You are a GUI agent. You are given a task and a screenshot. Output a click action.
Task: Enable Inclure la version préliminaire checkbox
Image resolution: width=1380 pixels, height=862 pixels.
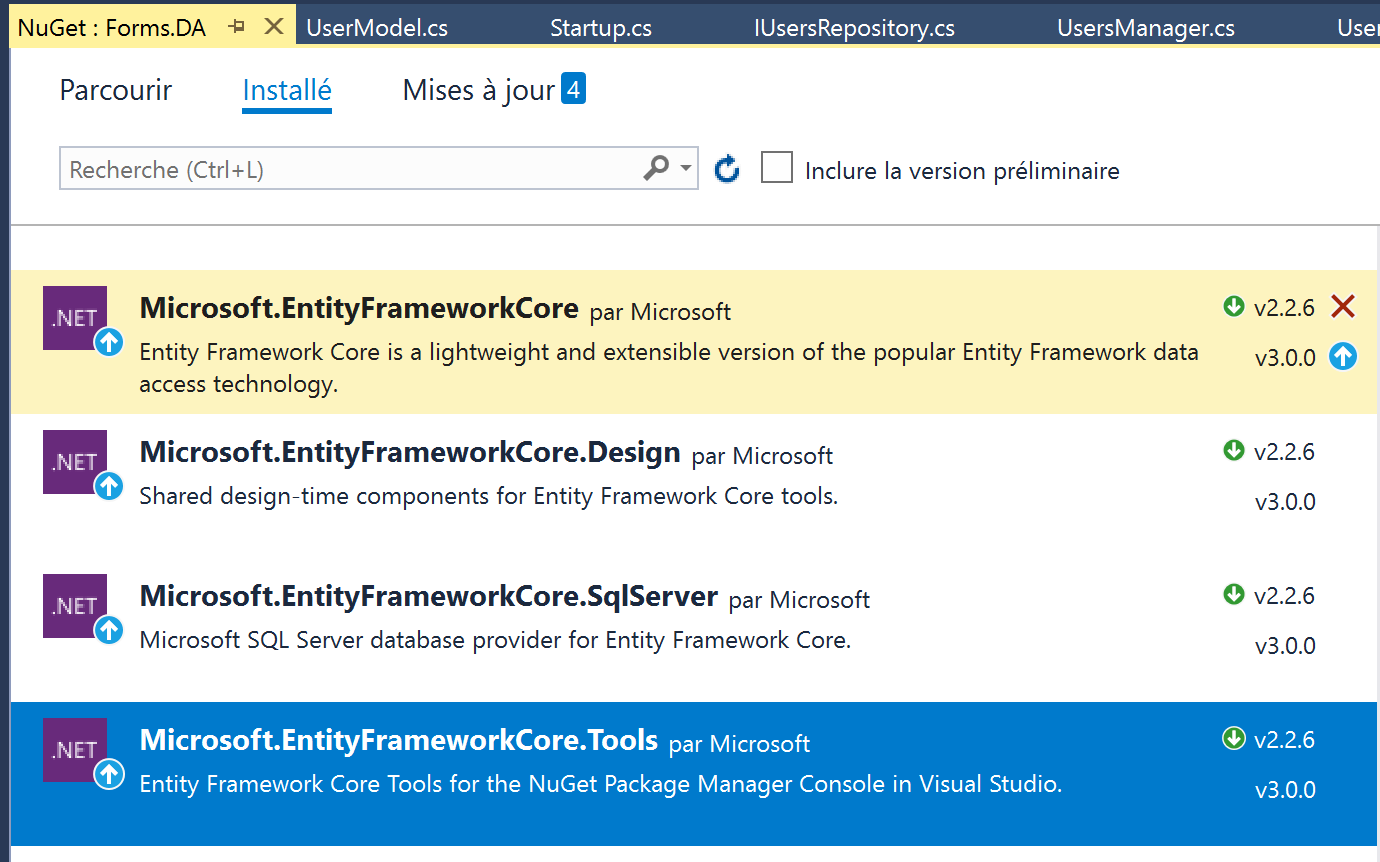tap(777, 167)
